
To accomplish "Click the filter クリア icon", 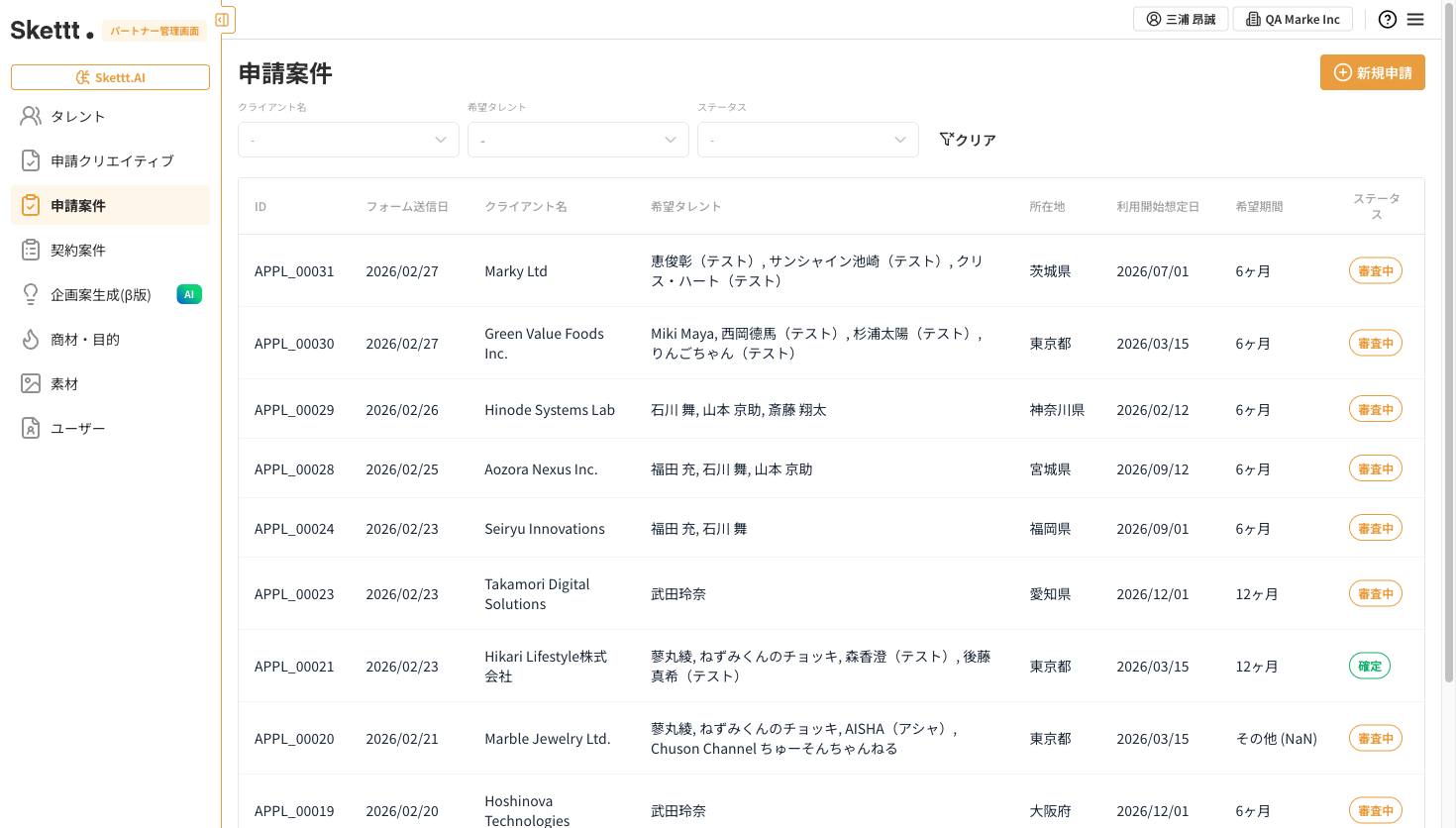I will tap(947, 140).
